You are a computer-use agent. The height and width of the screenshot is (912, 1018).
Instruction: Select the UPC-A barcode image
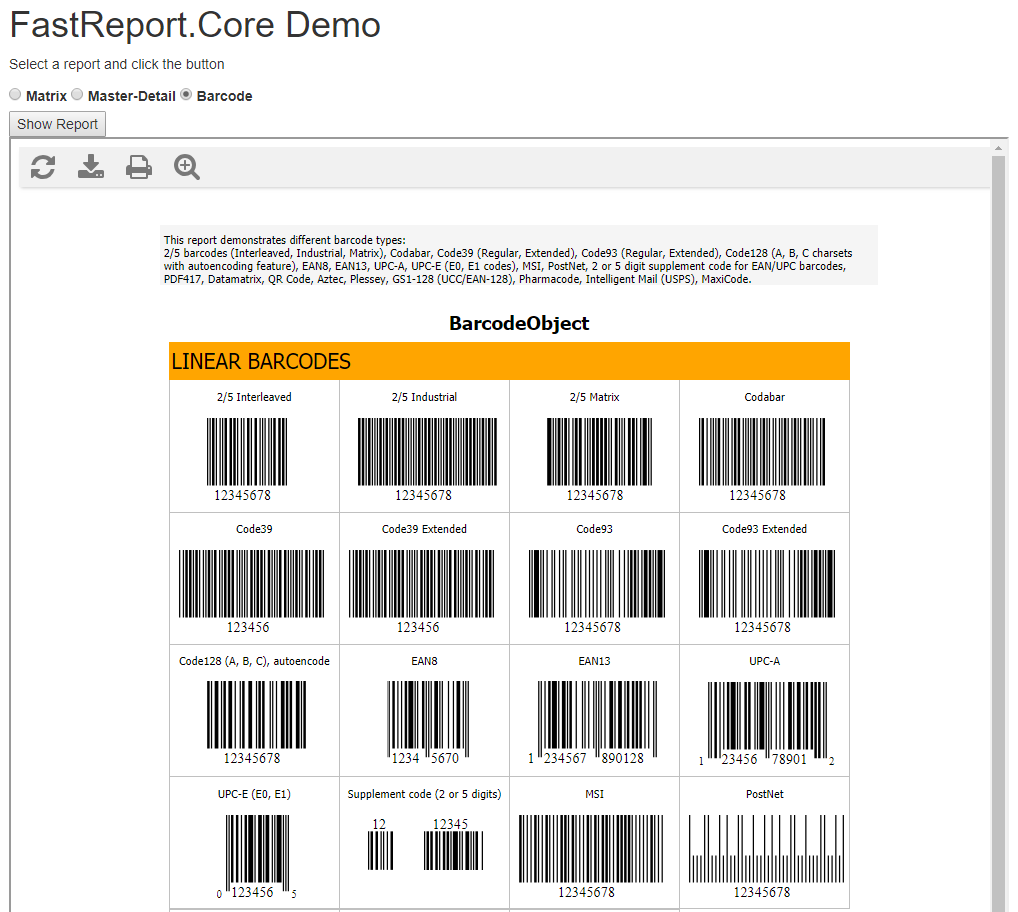pos(767,721)
